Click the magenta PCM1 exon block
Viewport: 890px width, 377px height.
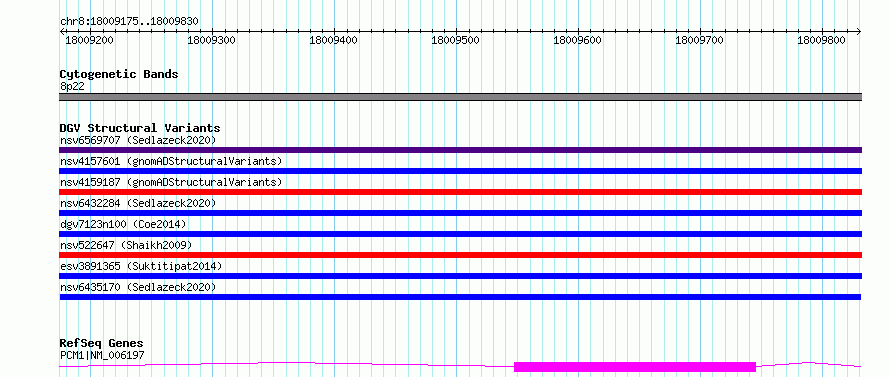[x=635, y=367]
